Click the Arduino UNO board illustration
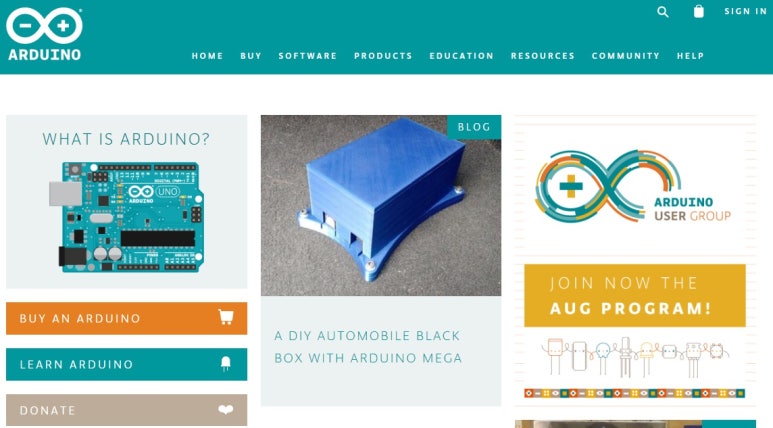This screenshot has width=773, height=428. point(126,217)
